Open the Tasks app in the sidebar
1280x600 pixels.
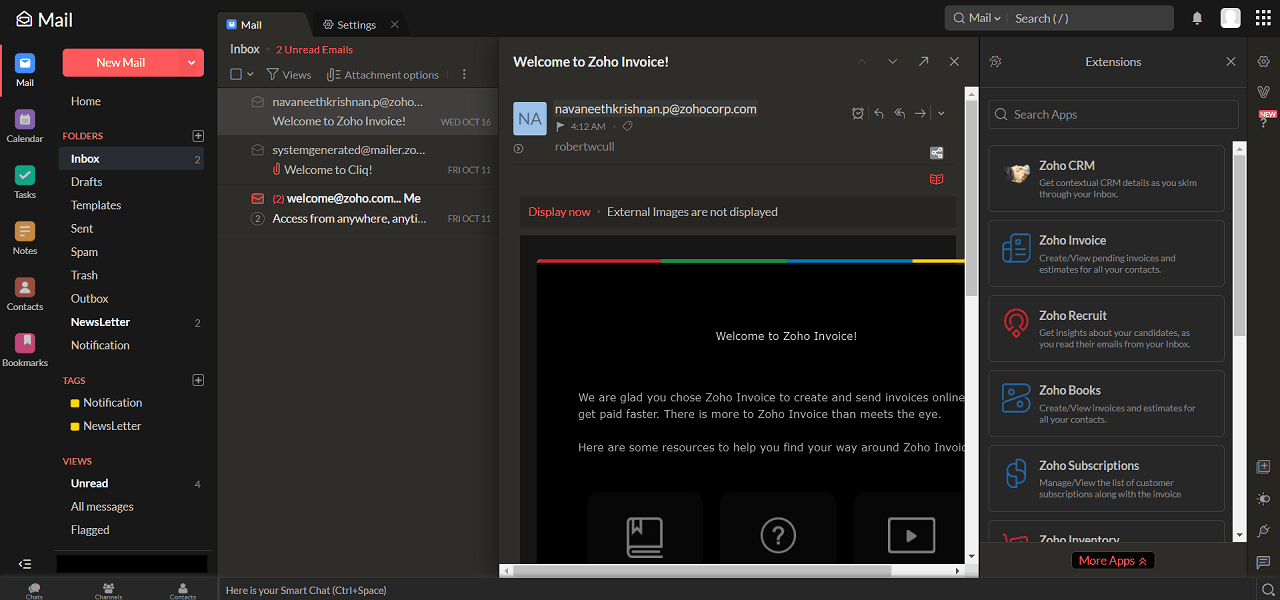[25, 182]
